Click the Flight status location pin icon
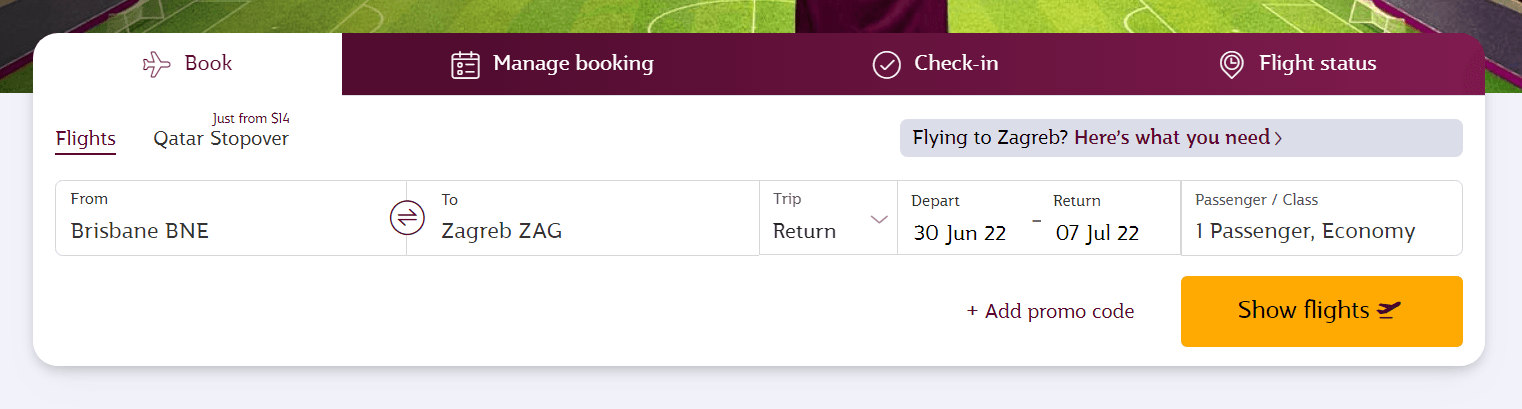This screenshot has height=409, width=1522. [x=1231, y=65]
